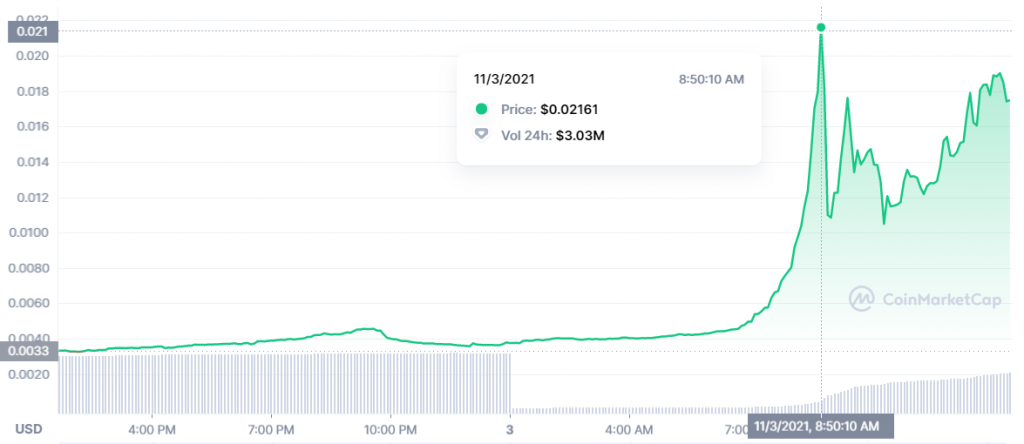
Task: Click the green Price dot in tooltip
Action: coord(481,109)
